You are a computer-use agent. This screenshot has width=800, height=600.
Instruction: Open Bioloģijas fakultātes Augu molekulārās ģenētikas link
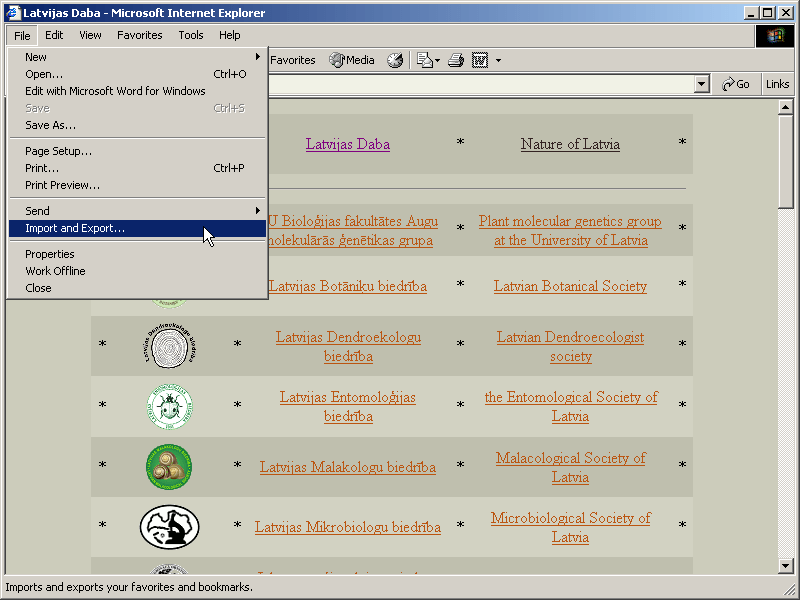pos(351,231)
